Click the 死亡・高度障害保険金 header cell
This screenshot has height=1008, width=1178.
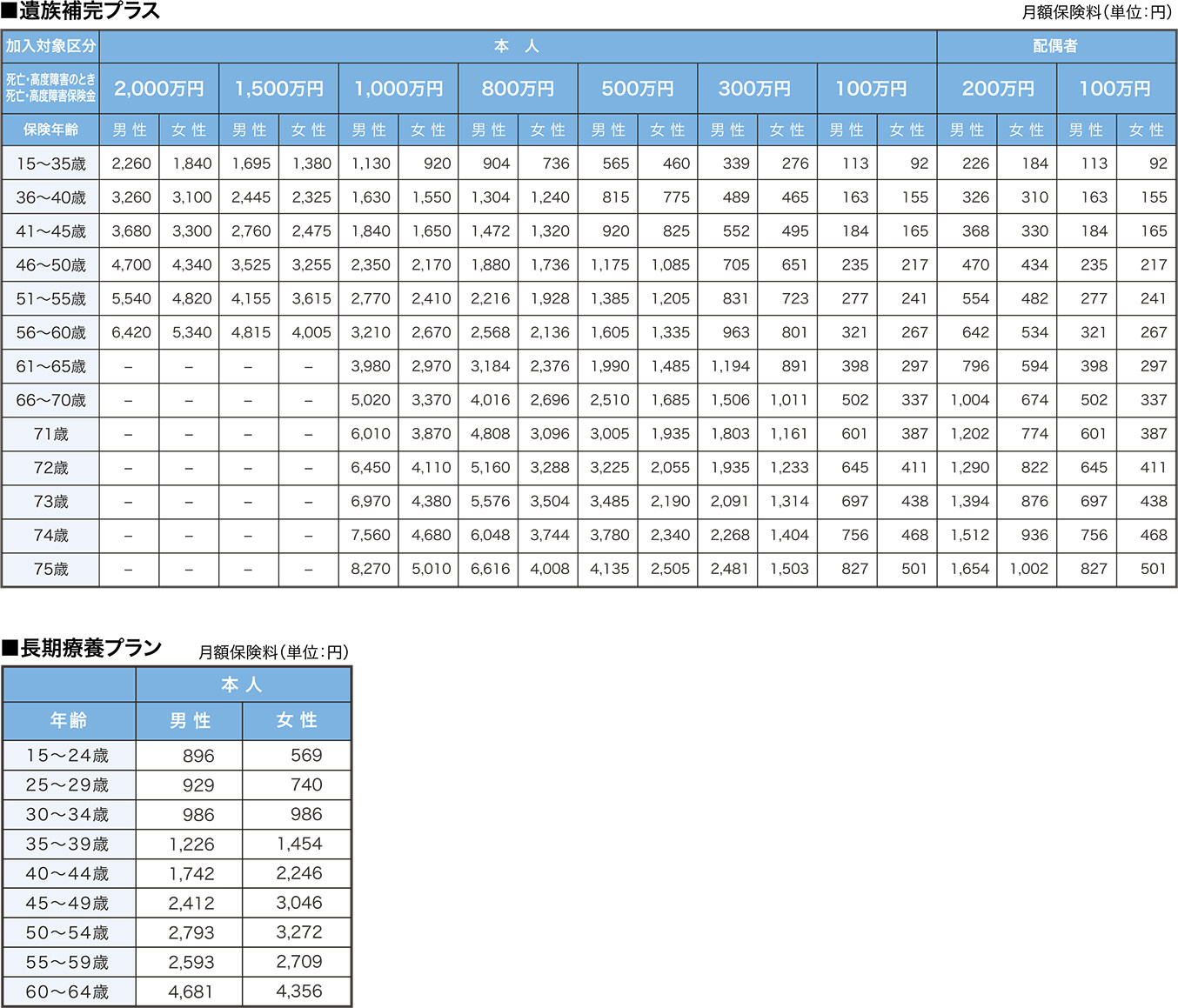(50, 89)
